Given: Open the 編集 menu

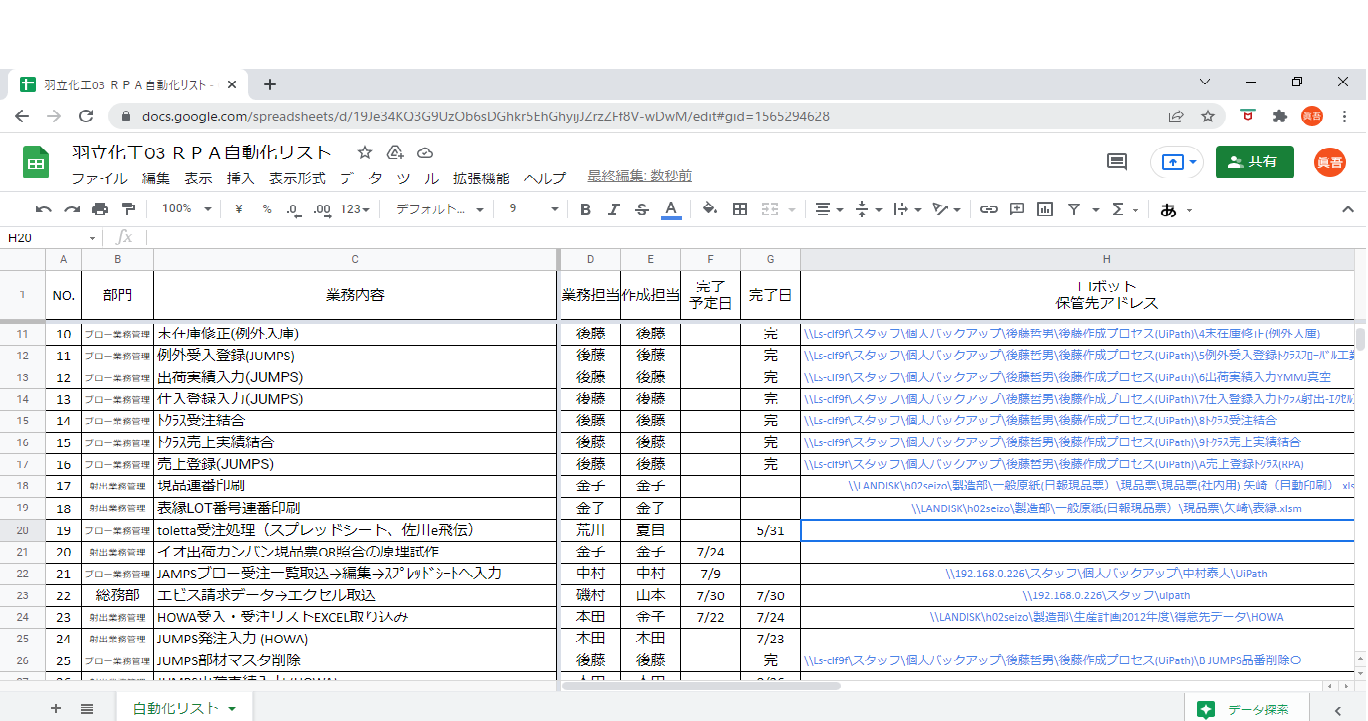Looking at the screenshot, I should [x=156, y=179].
